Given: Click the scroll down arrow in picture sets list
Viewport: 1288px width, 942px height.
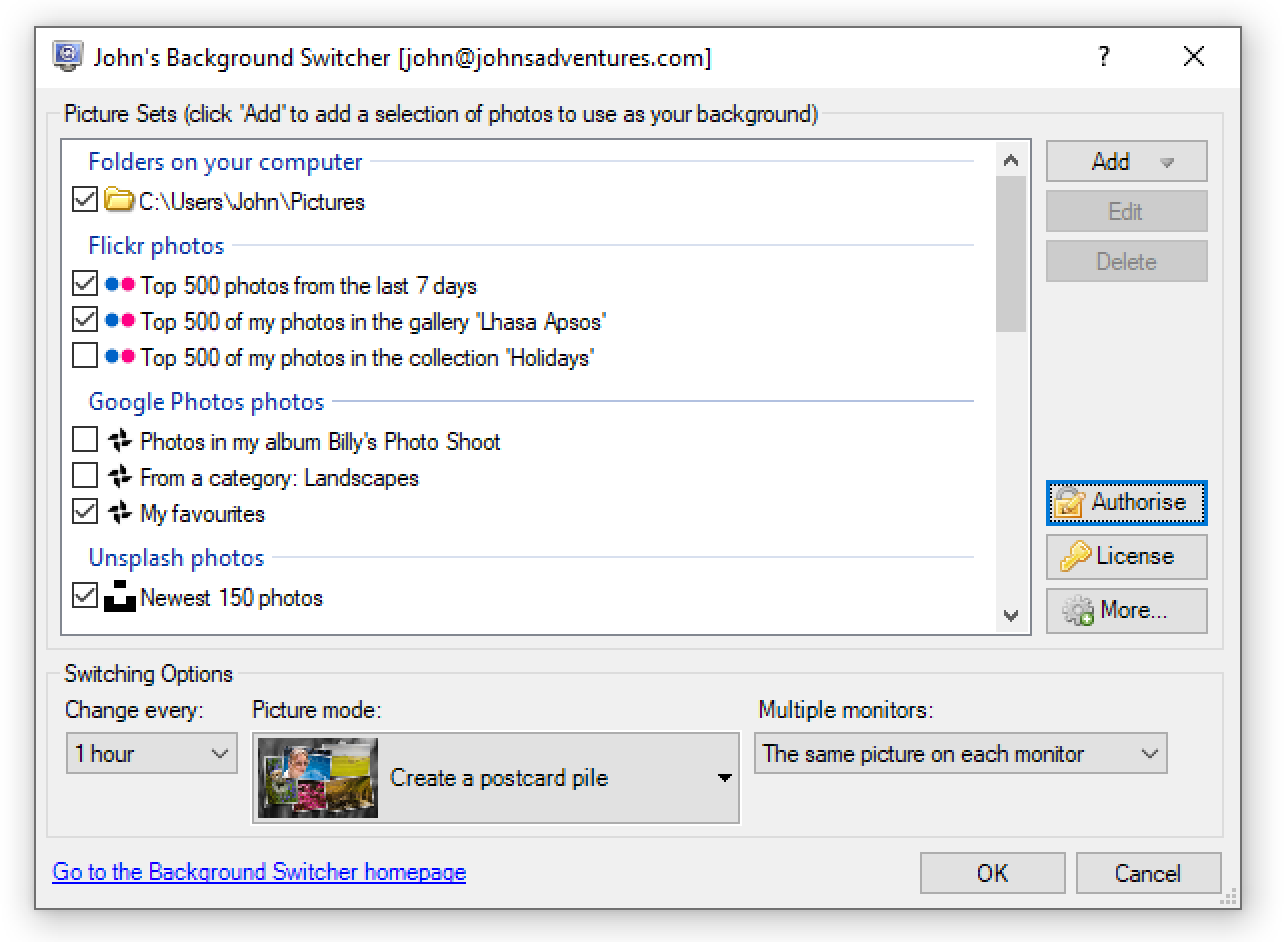Looking at the screenshot, I should 1011,616.
